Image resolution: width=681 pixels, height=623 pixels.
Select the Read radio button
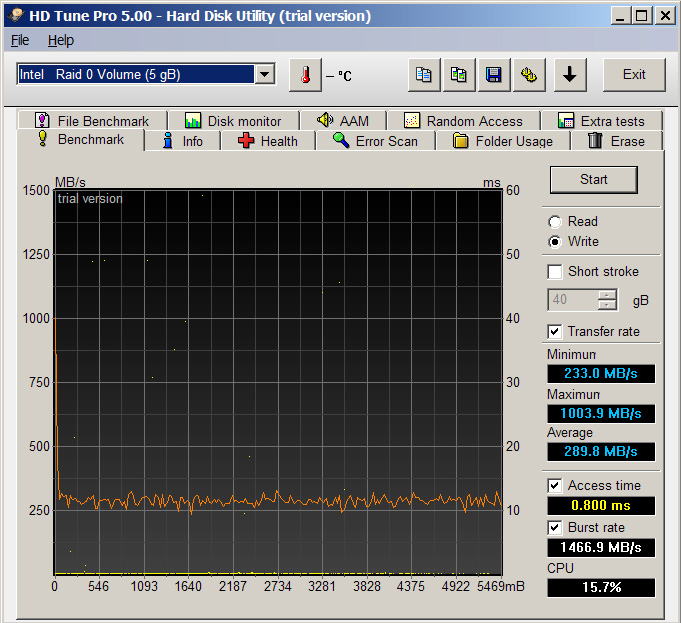tap(555, 222)
